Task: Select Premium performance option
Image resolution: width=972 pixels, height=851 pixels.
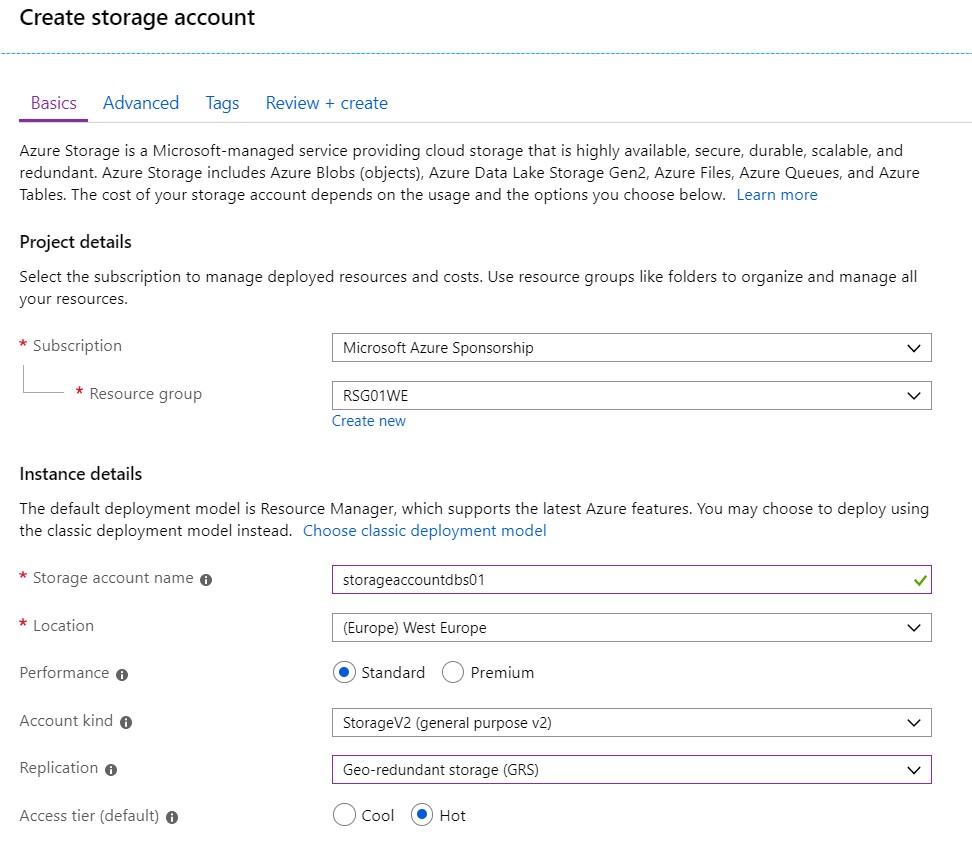Action: point(453,672)
